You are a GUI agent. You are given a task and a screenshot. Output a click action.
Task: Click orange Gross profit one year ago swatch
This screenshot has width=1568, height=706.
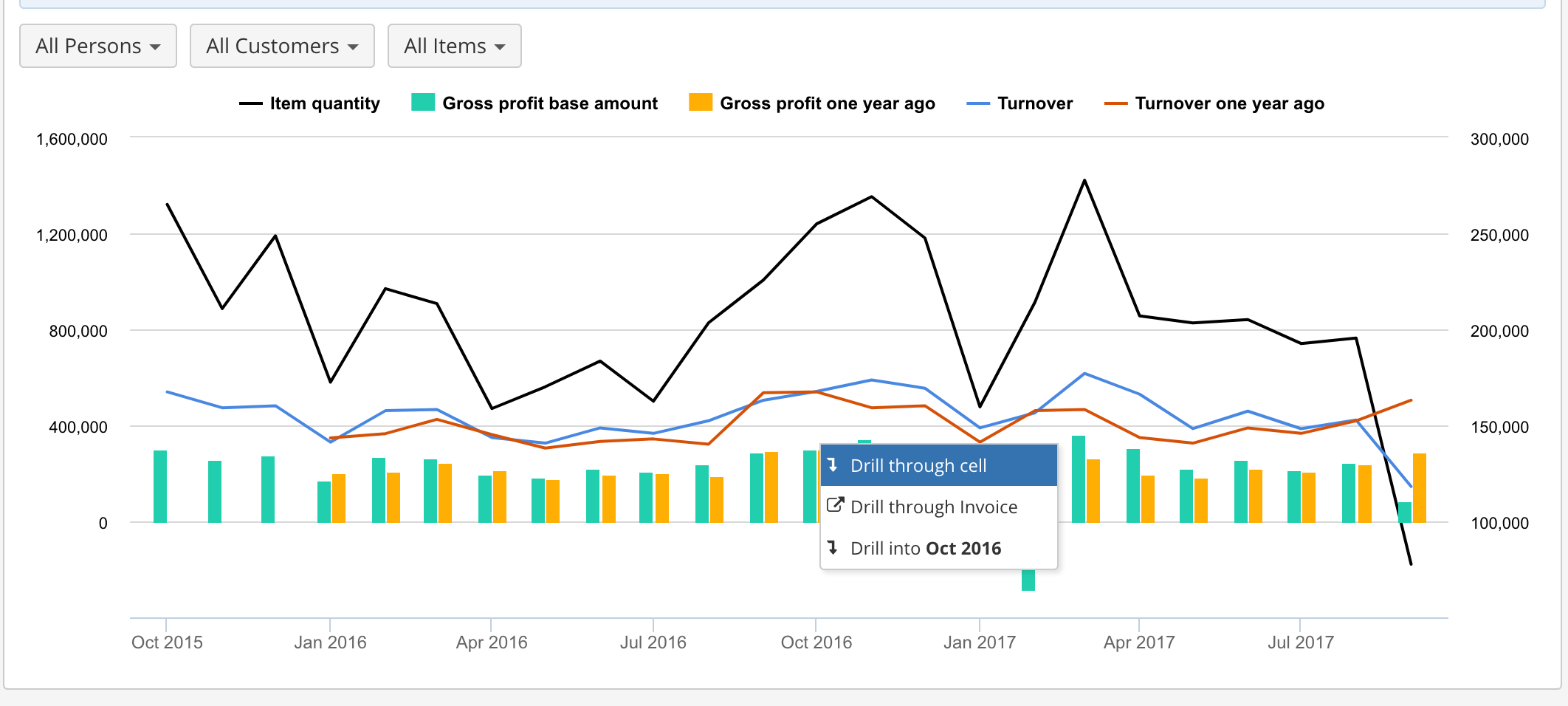700,102
